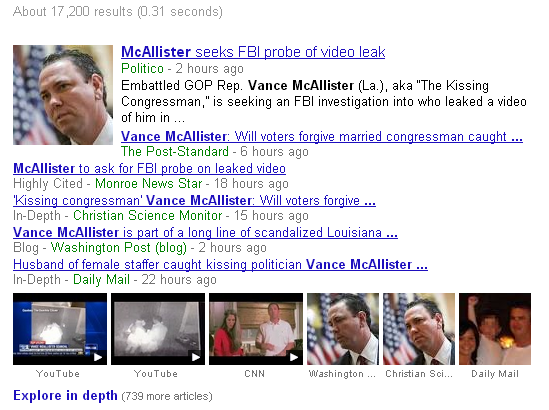Click the 'CNN' caption under video thumbnail
Viewport: 549px width, 410px height.
click(255, 374)
